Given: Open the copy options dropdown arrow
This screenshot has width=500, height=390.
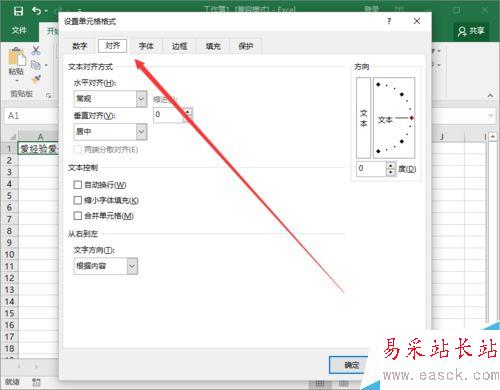Looking at the screenshot, I should point(46,65).
